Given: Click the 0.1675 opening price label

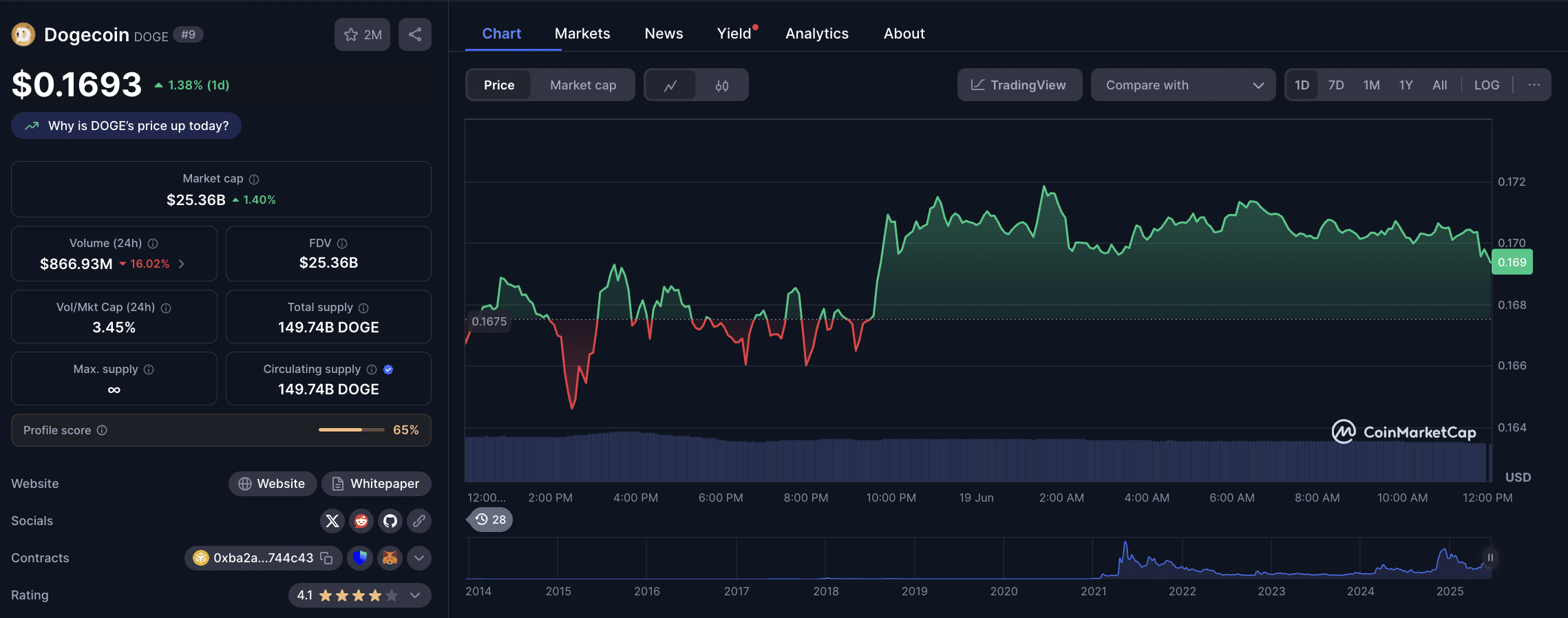Looking at the screenshot, I should coord(489,321).
